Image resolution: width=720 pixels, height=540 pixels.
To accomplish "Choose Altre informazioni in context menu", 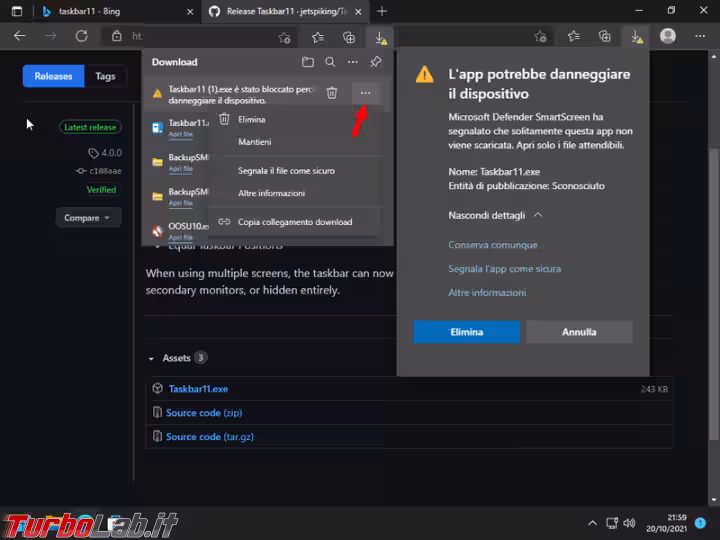I will pyautogui.click(x=271, y=193).
